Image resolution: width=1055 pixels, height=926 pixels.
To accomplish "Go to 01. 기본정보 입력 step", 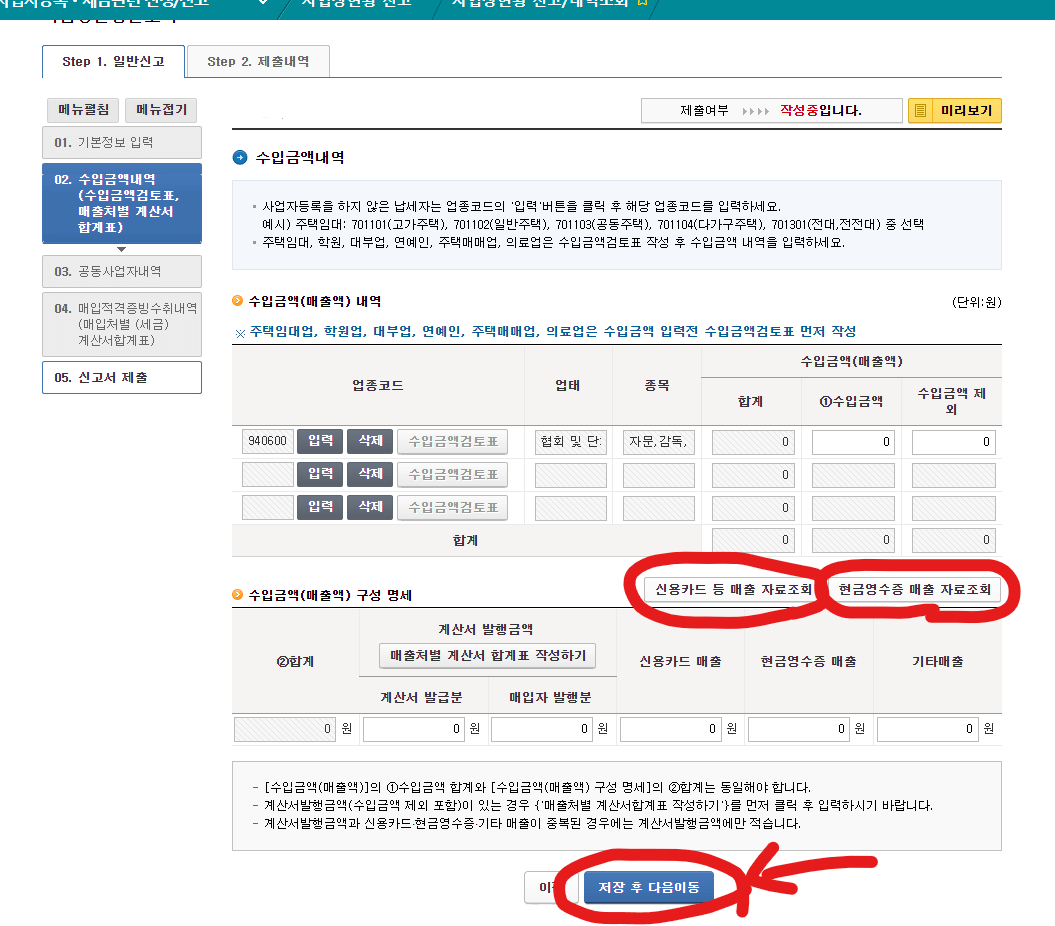I will point(121,142).
